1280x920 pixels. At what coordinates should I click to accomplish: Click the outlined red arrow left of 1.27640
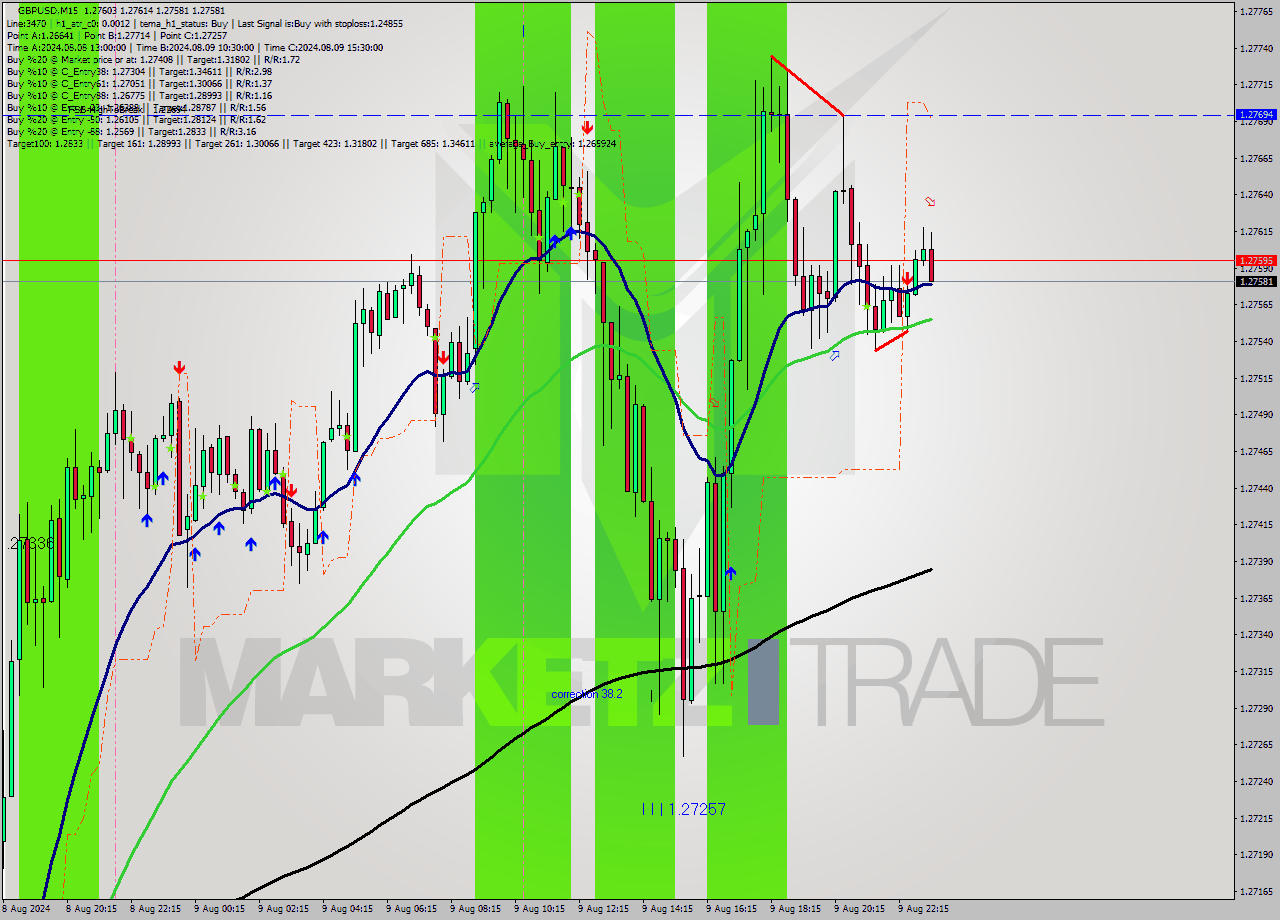(930, 202)
